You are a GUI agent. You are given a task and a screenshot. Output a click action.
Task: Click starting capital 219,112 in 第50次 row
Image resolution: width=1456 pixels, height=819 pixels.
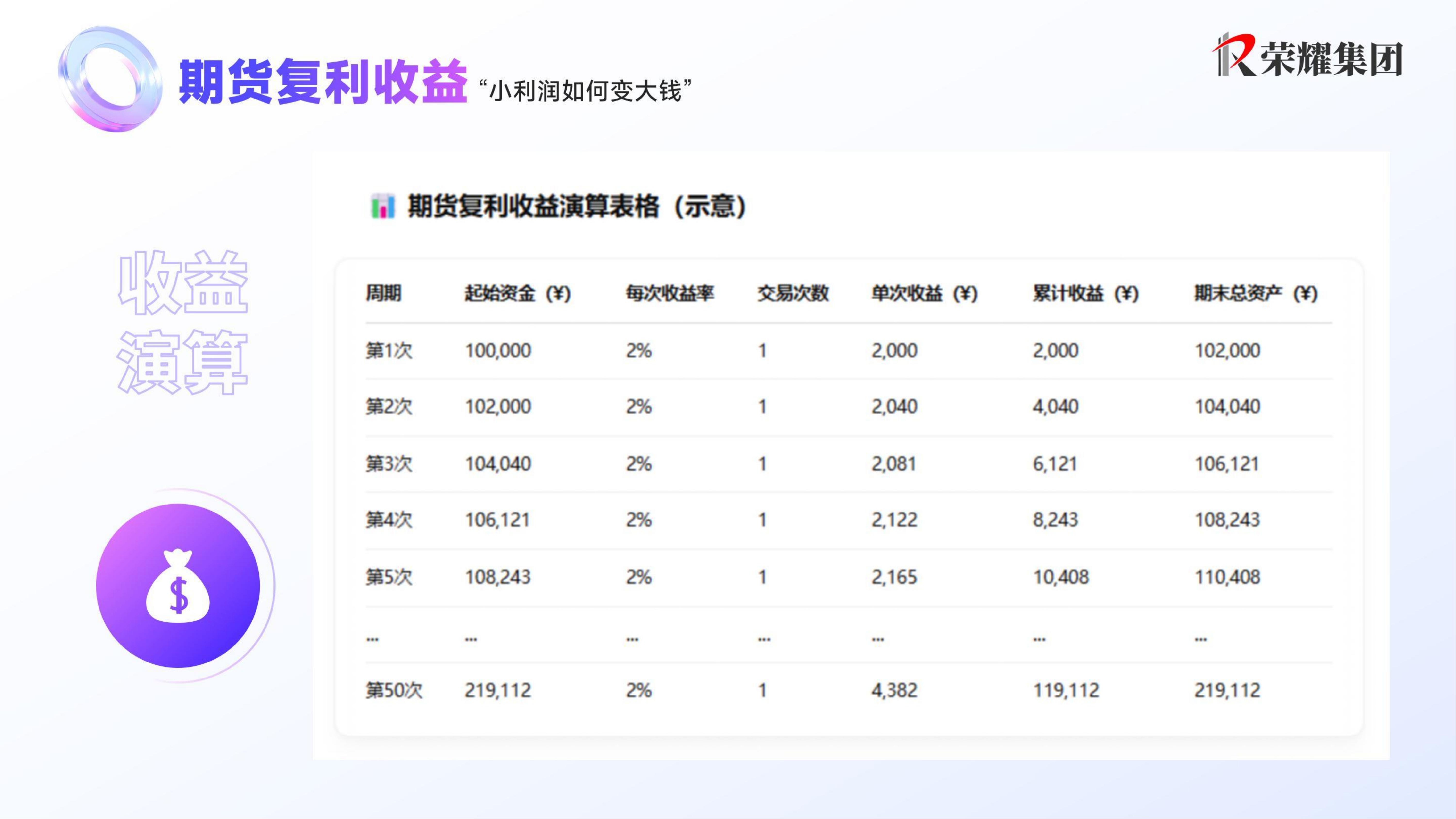[x=498, y=691]
